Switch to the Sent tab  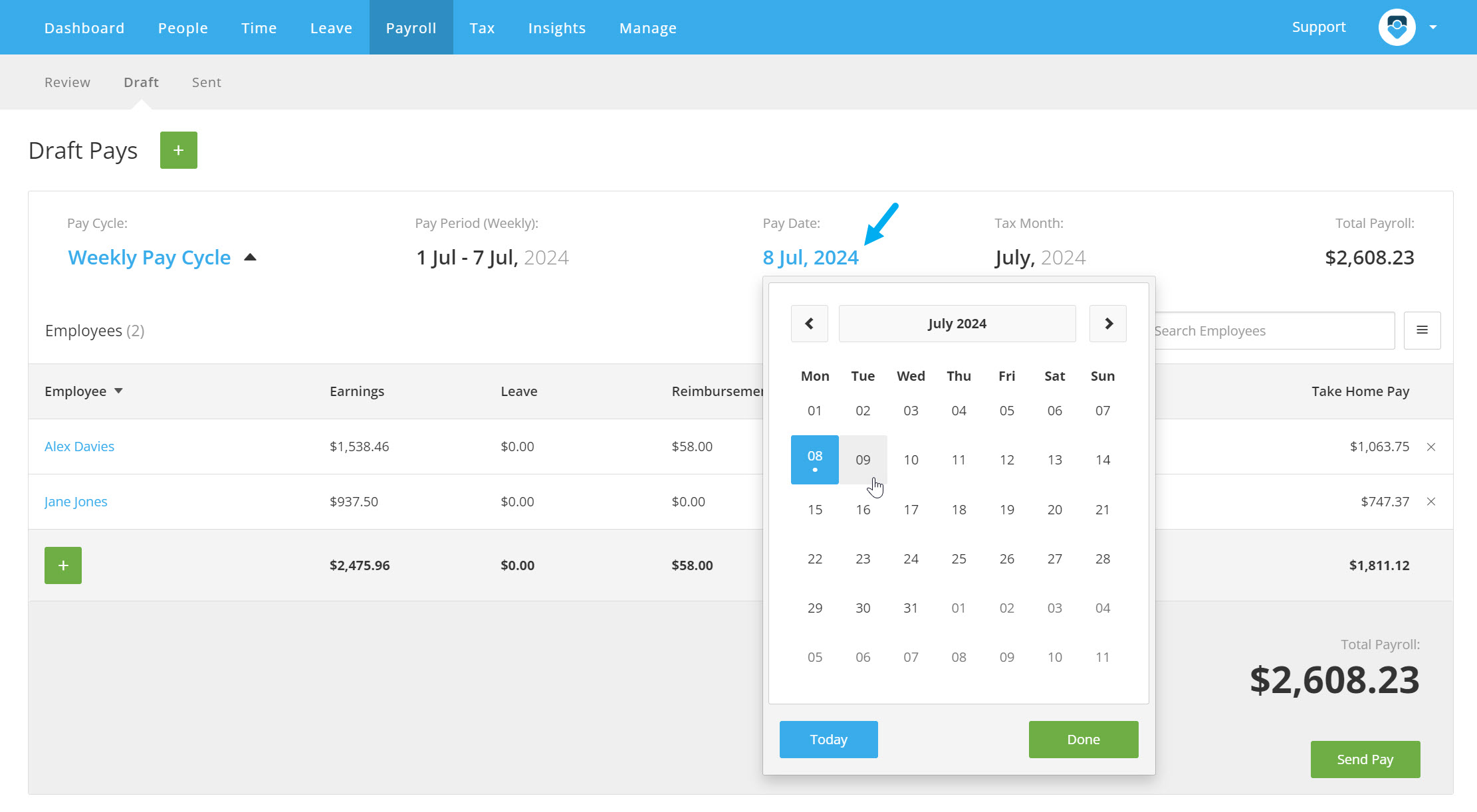point(207,82)
